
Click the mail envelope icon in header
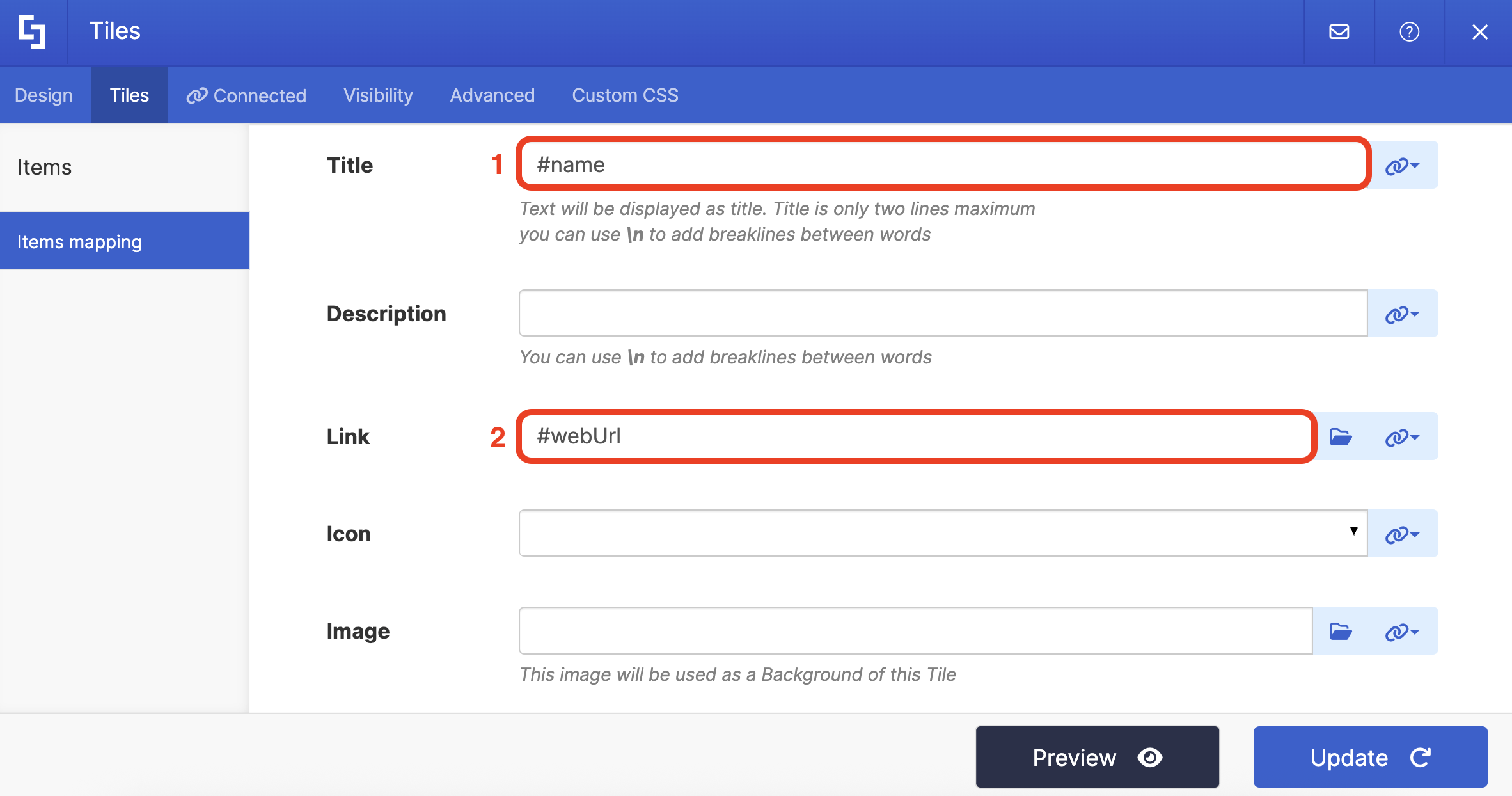[1339, 32]
